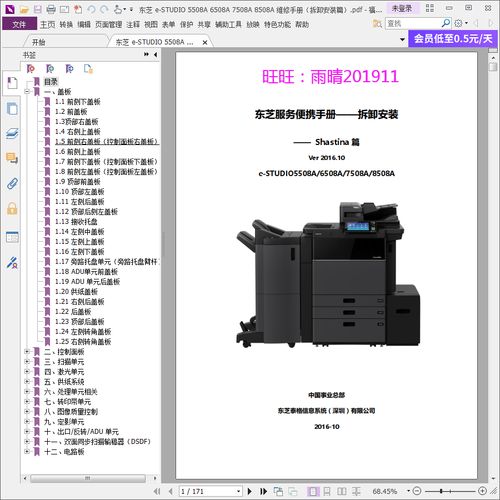The image size is (500, 500).
Task: Open the form fields sidebar icon
Action: [x=12, y=237]
